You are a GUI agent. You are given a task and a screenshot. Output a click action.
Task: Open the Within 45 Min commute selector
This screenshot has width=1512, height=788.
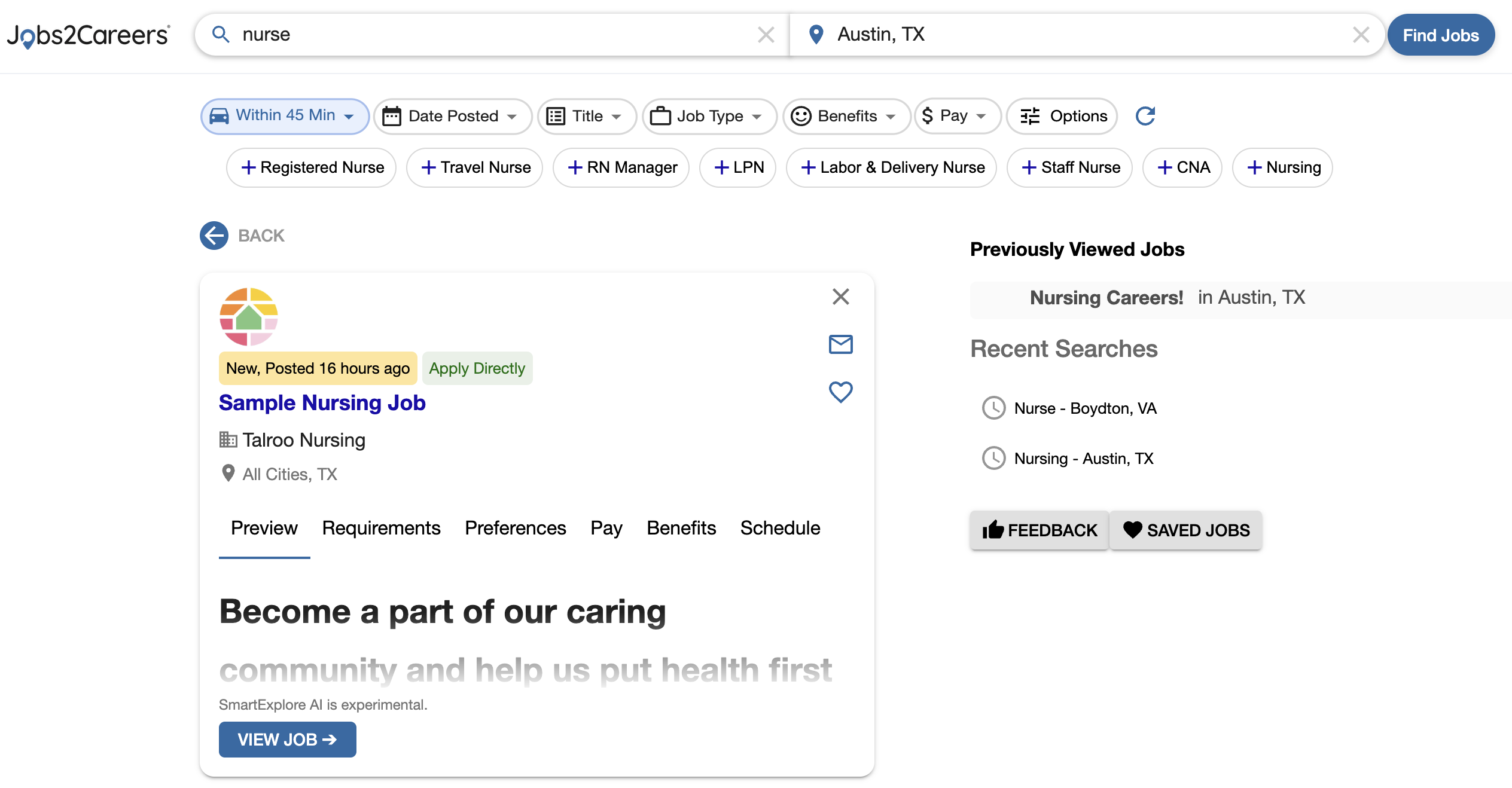[x=284, y=115]
